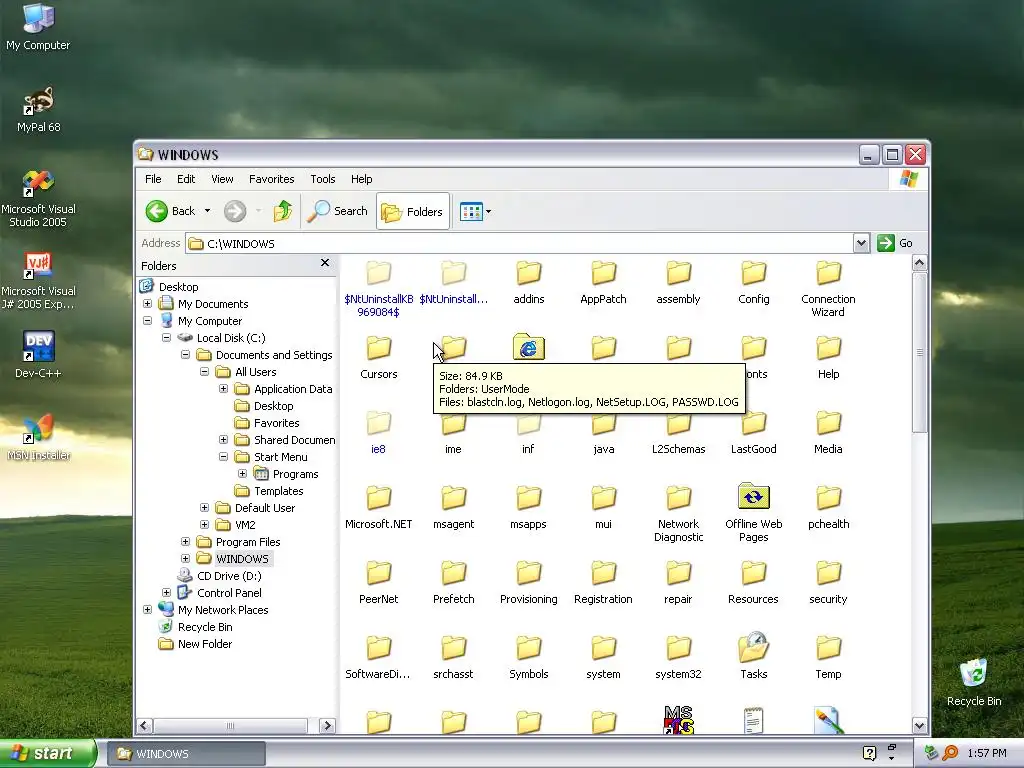Select the system32 folder

point(679,658)
